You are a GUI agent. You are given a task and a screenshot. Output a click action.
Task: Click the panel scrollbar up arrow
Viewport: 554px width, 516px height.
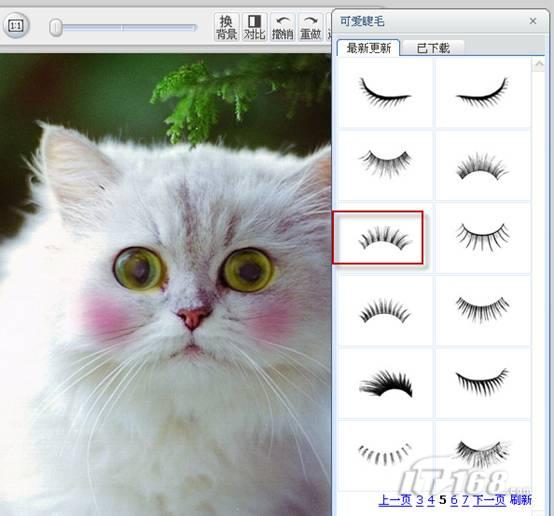pos(539,65)
